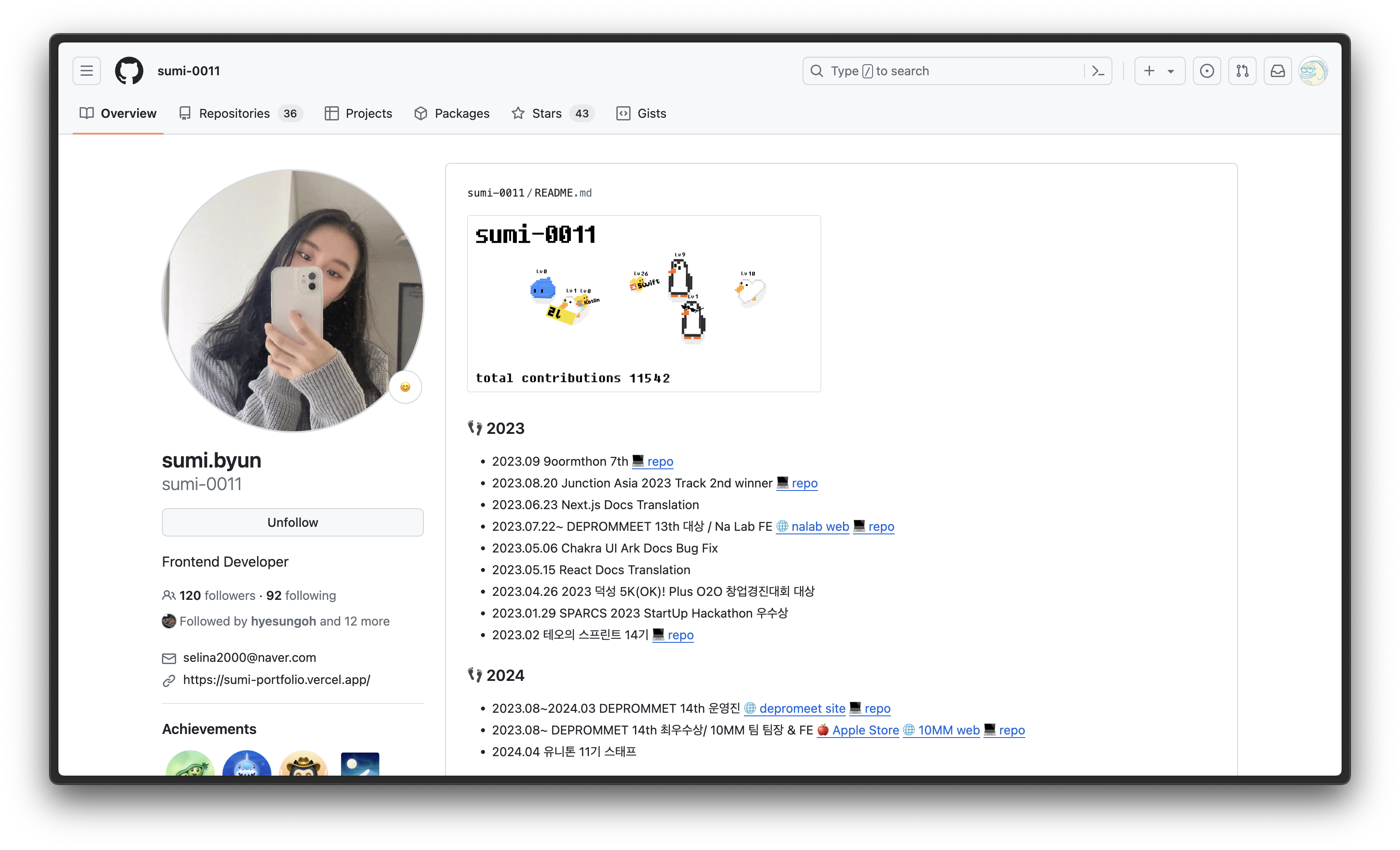The image size is (1400, 850).
Task: Switch to the Repositories tab
Action: pyautogui.click(x=241, y=113)
